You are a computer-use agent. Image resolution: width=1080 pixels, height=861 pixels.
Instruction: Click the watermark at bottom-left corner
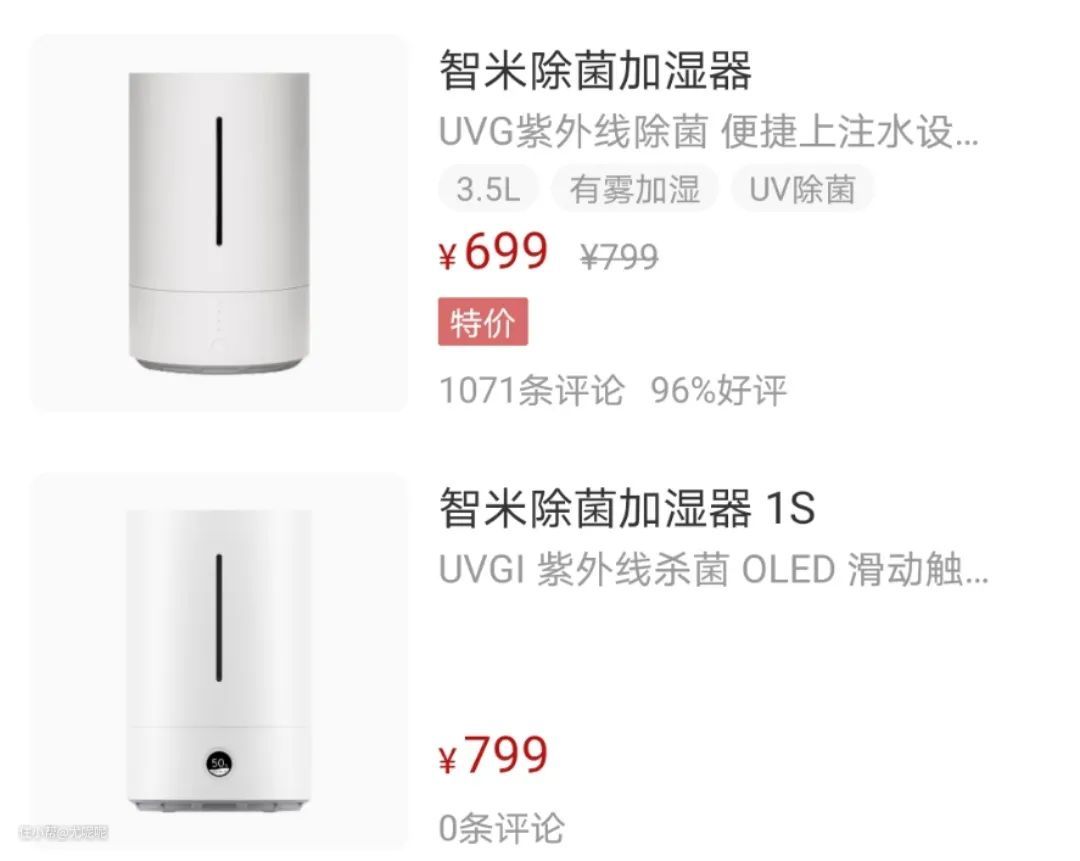[x=63, y=832]
